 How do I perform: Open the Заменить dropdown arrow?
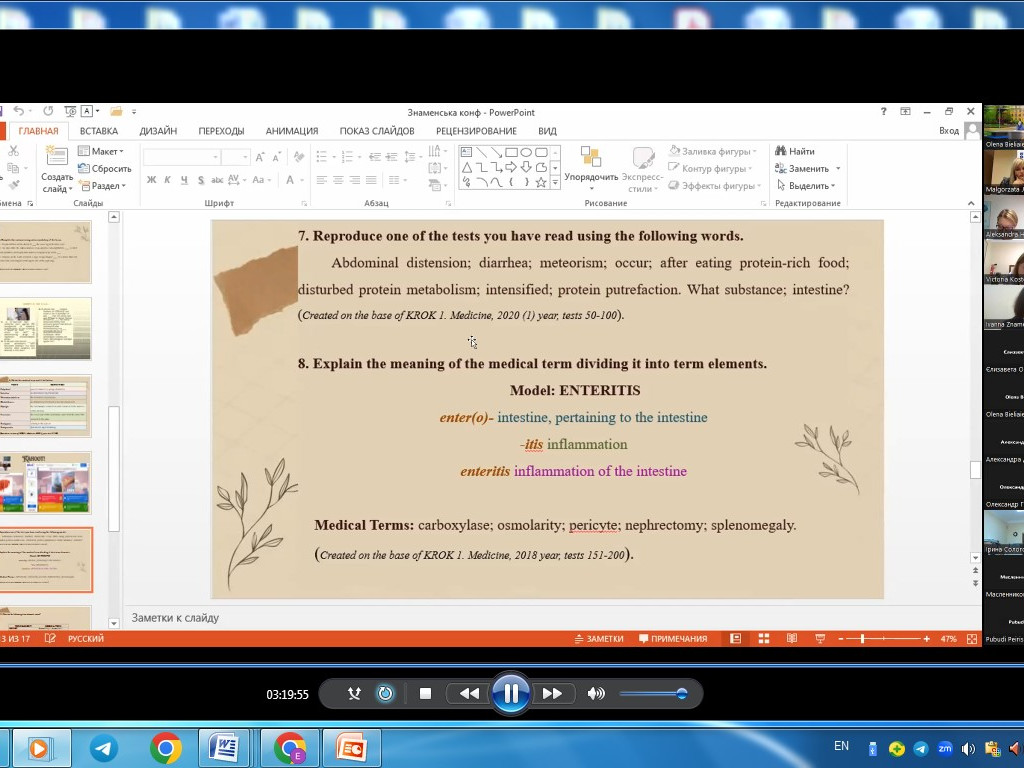click(x=838, y=168)
